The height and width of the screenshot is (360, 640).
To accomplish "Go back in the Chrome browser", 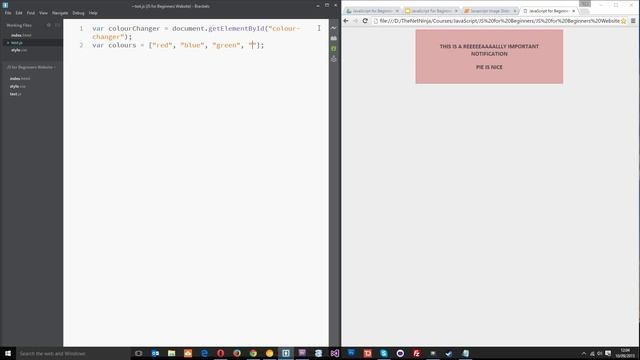I will (346, 21).
